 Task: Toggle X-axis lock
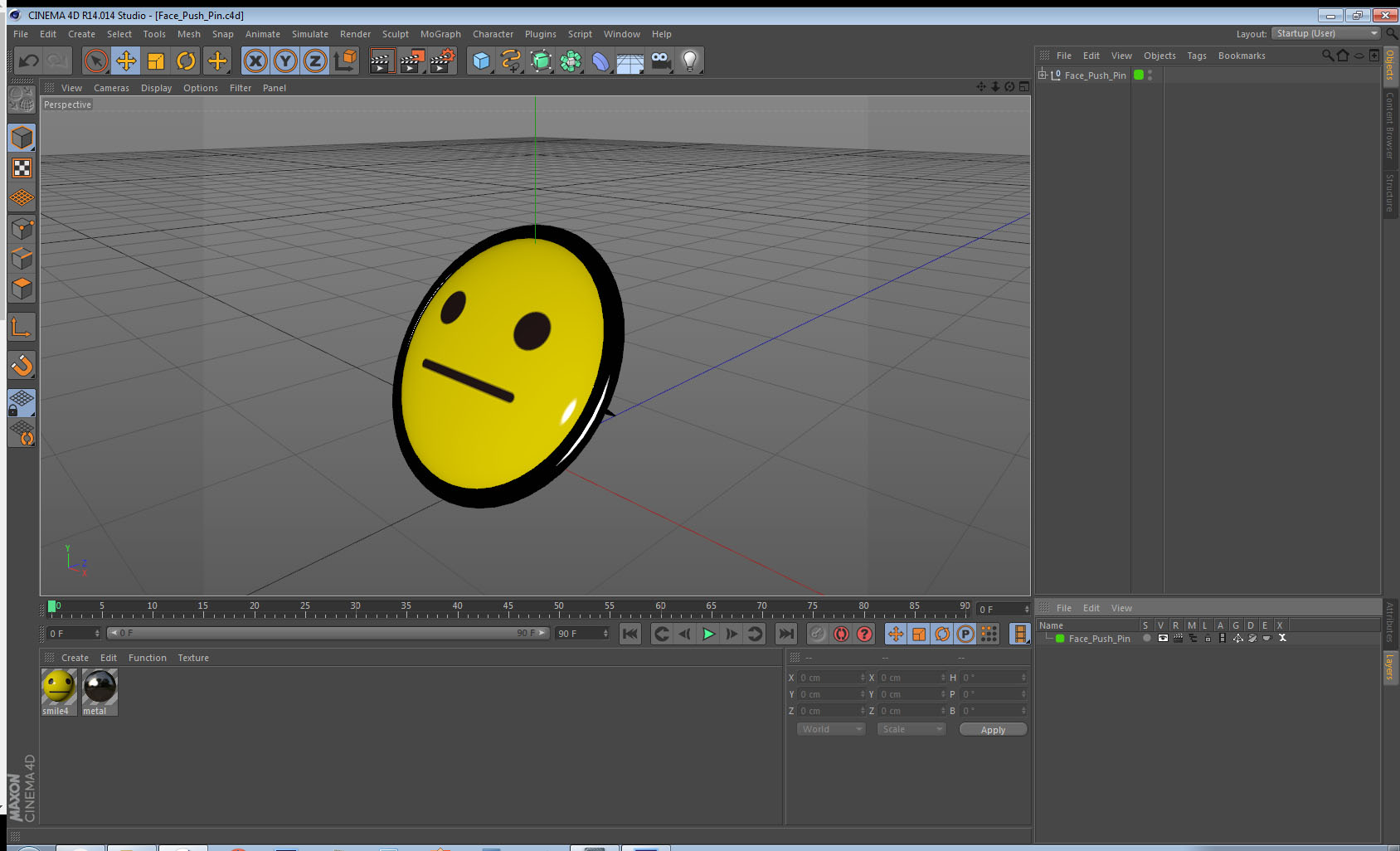coord(255,61)
